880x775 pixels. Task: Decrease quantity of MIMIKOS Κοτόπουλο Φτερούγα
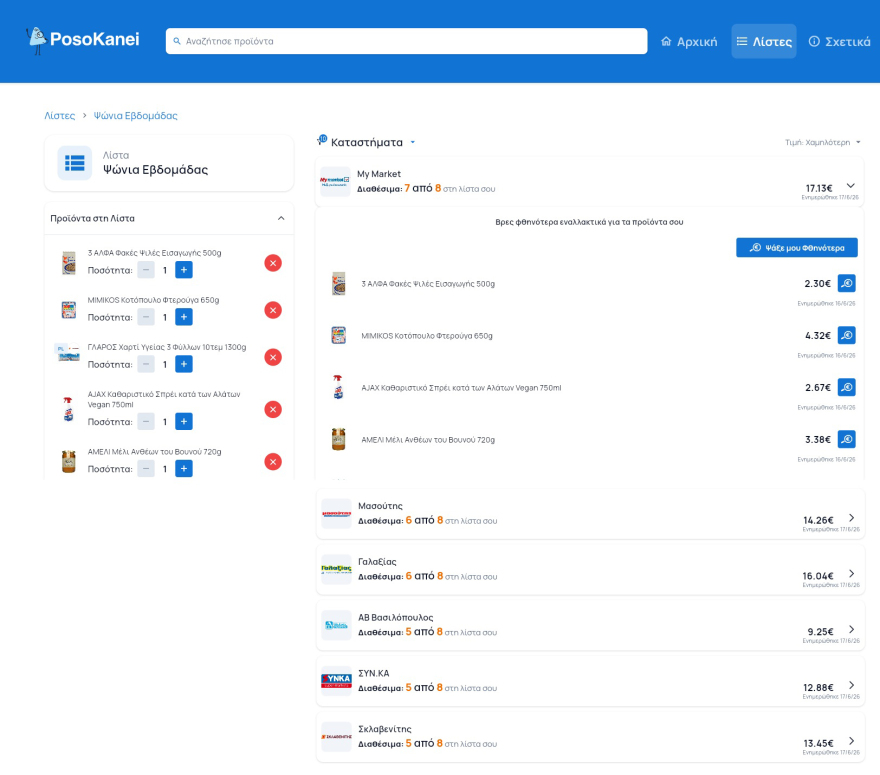(x=146, y=317)
